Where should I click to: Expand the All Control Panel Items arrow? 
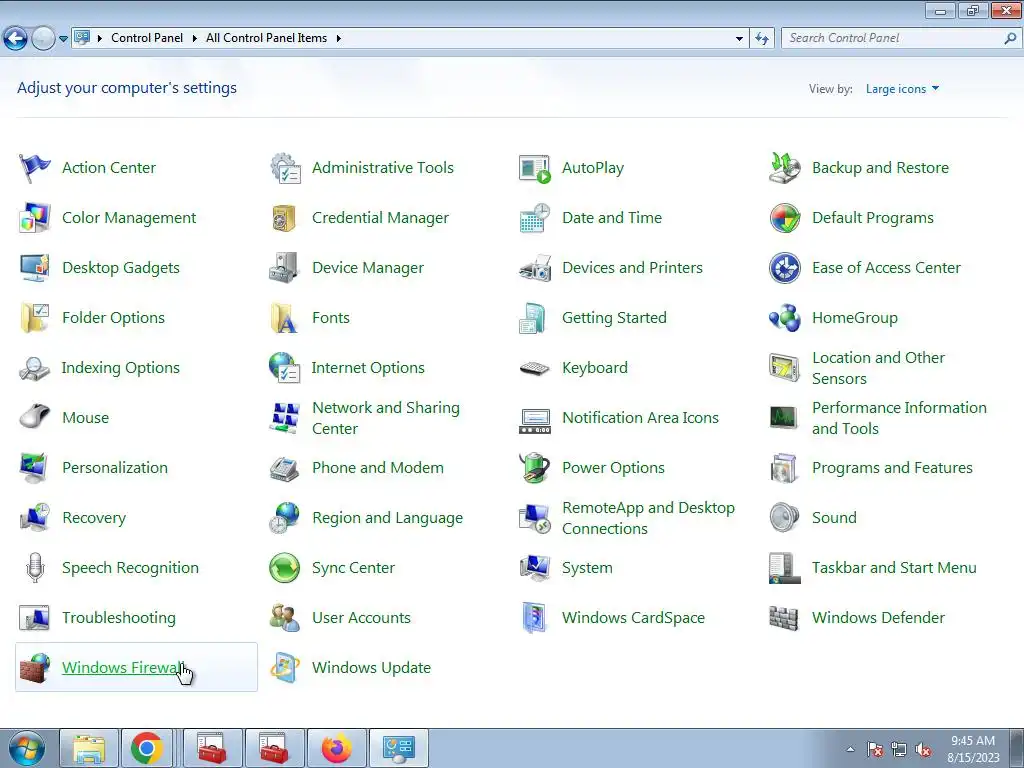339,39
